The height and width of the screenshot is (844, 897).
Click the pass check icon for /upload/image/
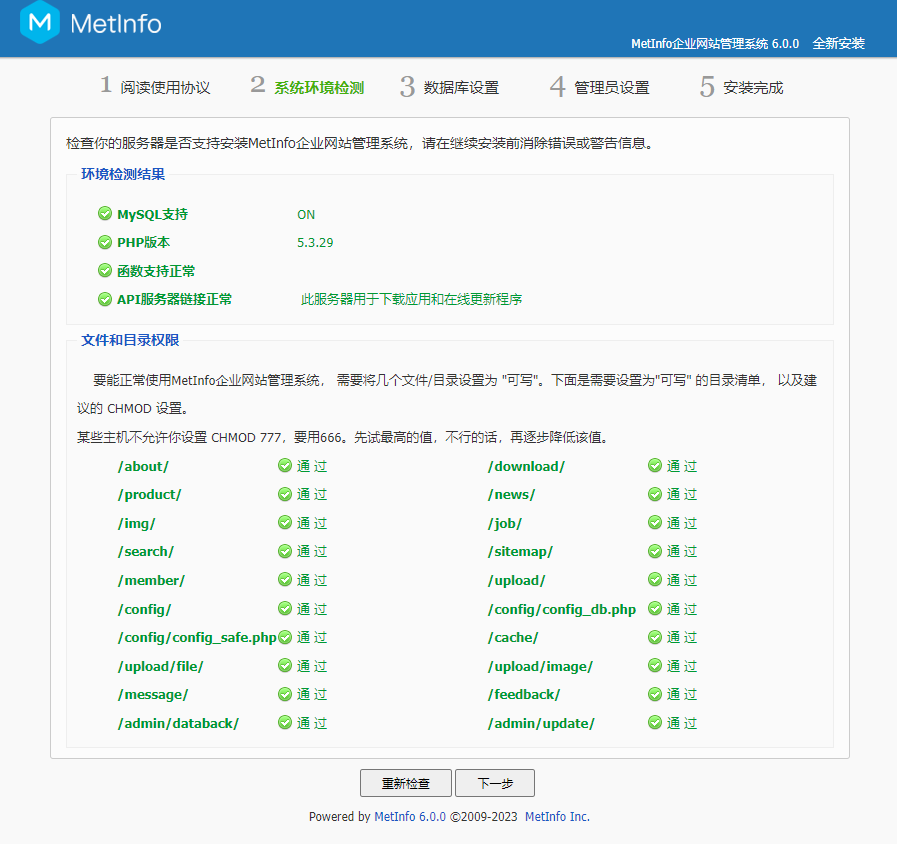click(655, 666)
